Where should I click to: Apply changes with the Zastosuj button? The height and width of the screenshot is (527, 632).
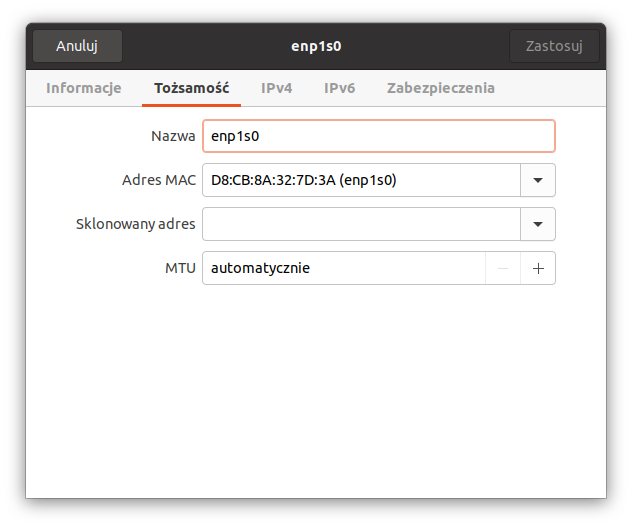554,46
